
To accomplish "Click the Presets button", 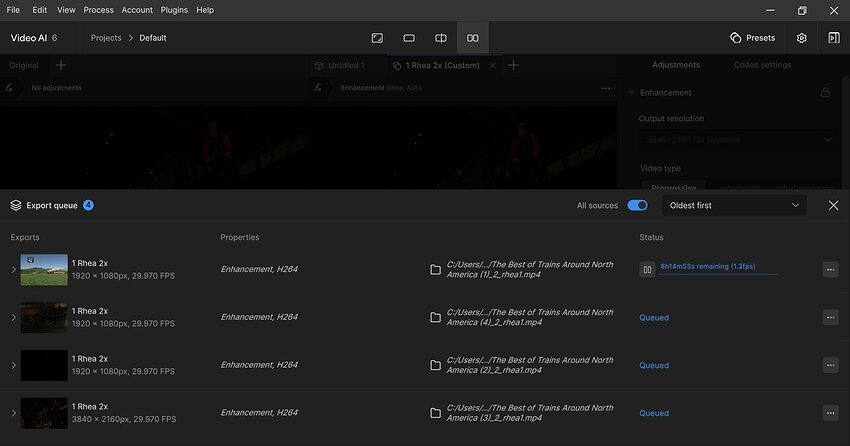I will click(x=752, y=38).
